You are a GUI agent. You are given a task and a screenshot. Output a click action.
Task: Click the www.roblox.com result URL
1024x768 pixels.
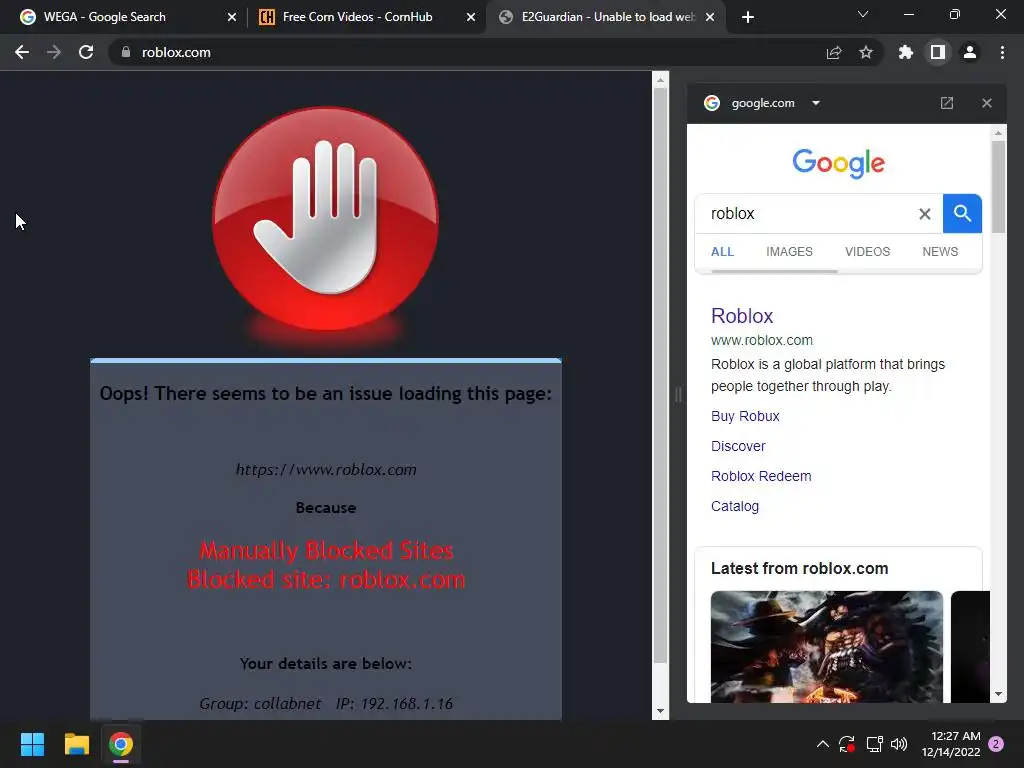point(761,340)
